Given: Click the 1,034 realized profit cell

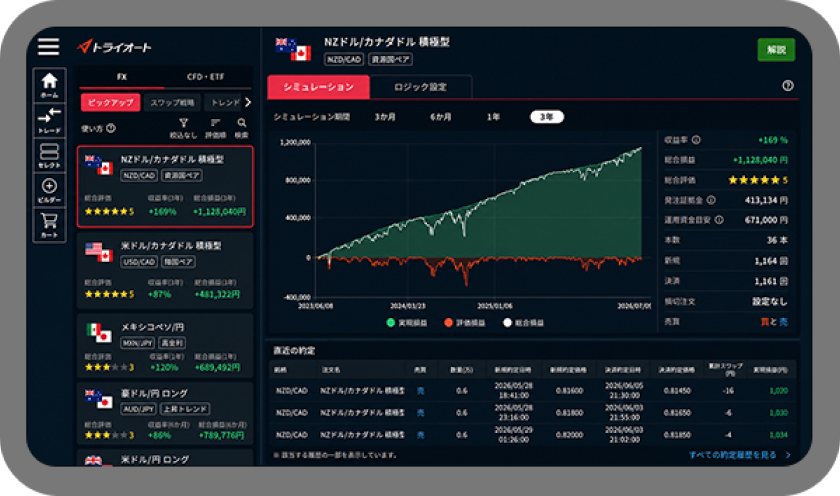Looking at the screenshot, I should tap(778, 435).
